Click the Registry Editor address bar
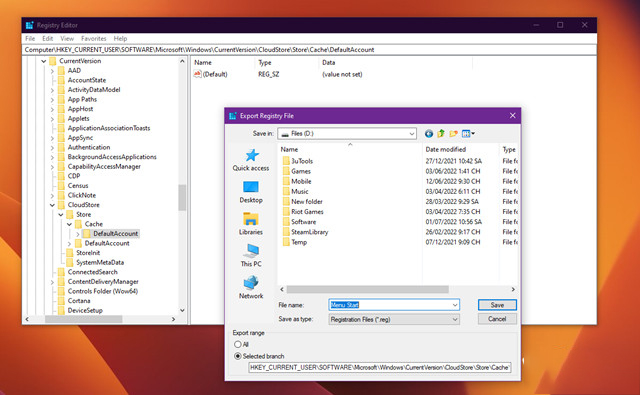The height and width of the screenshot is (395, 640). (309, 50)
